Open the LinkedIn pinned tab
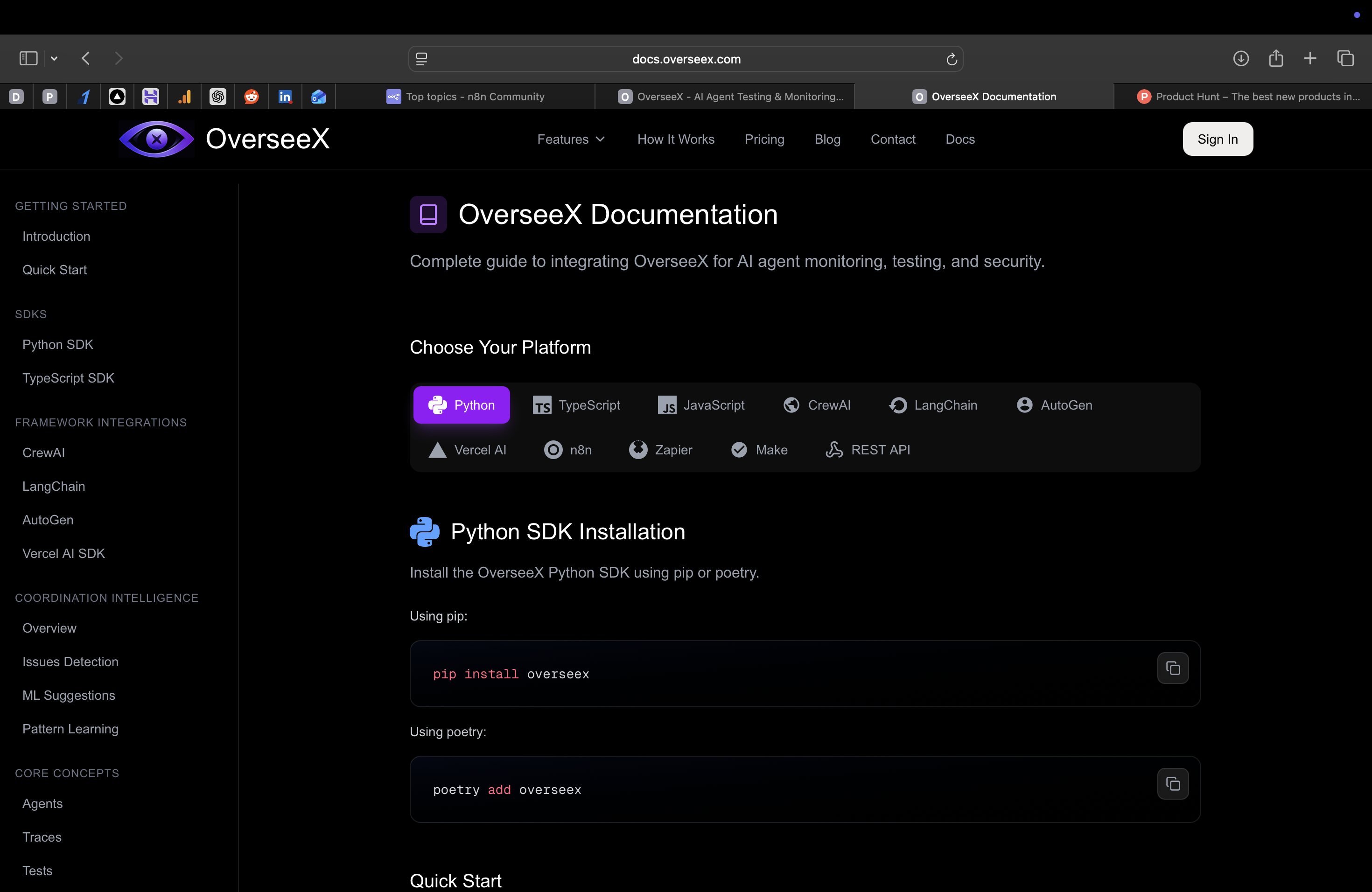Image resolution: width=1372 pixels, height=892 pixels. pyautogui.click(x=285, y=96)
